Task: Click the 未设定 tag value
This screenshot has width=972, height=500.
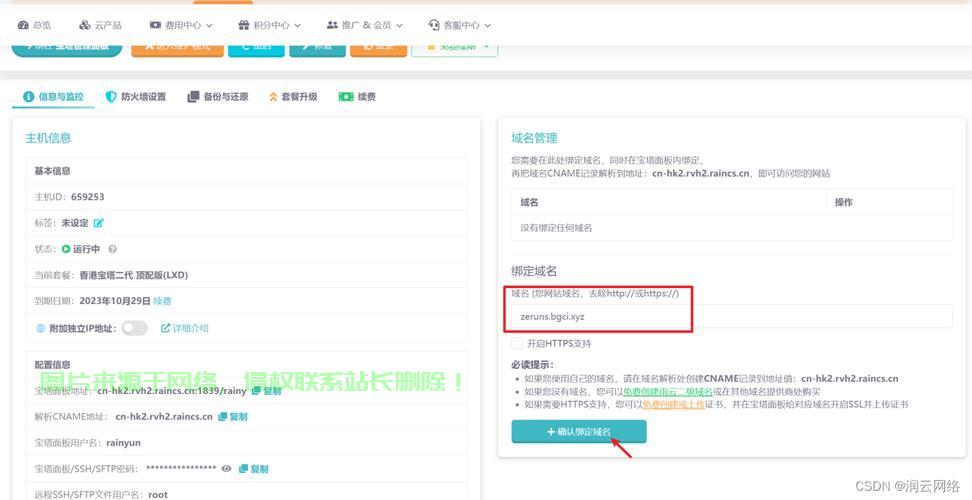Action: pos(75,223)
